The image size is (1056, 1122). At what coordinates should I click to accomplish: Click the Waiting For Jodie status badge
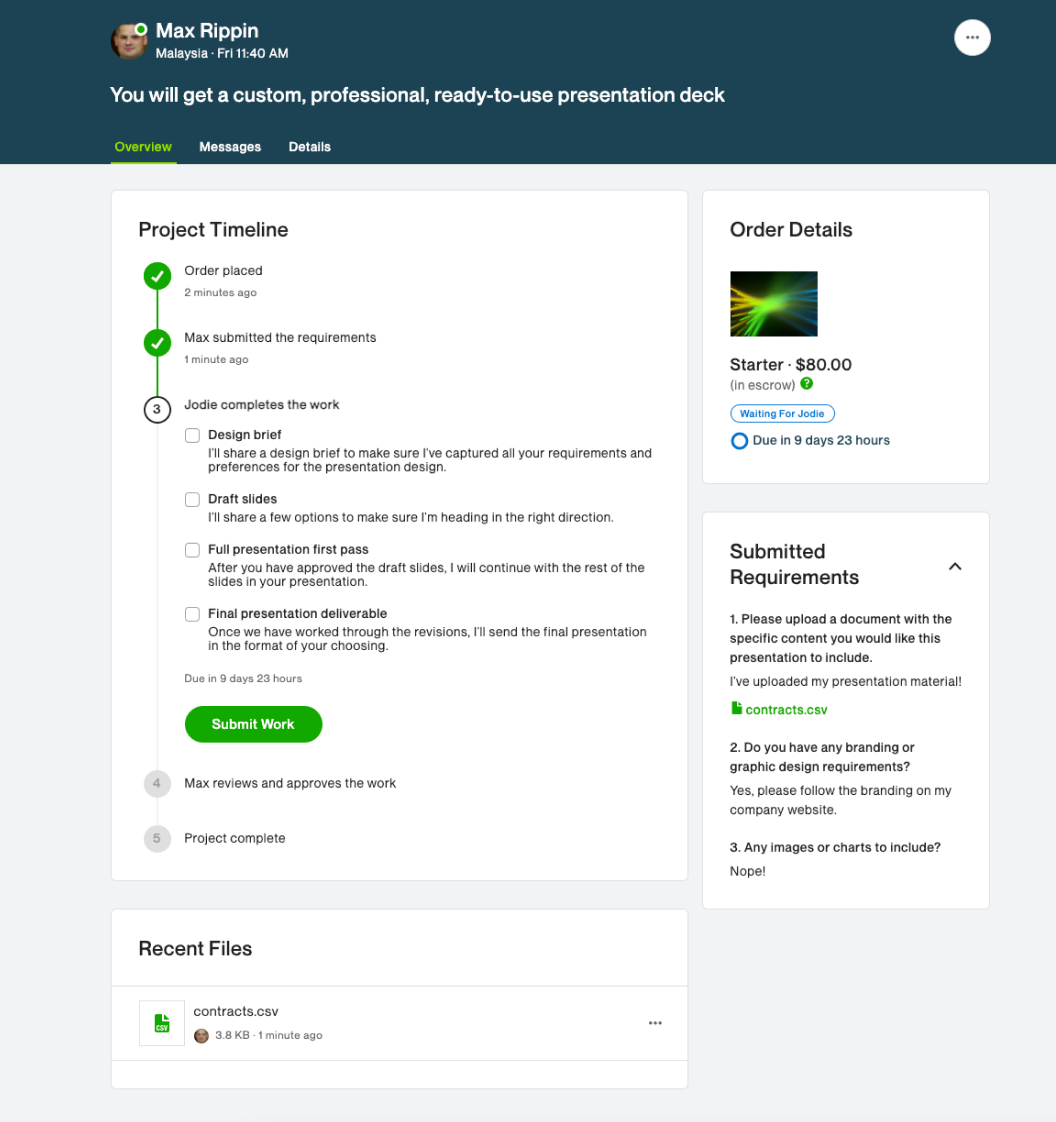click(x=782, y=414)
